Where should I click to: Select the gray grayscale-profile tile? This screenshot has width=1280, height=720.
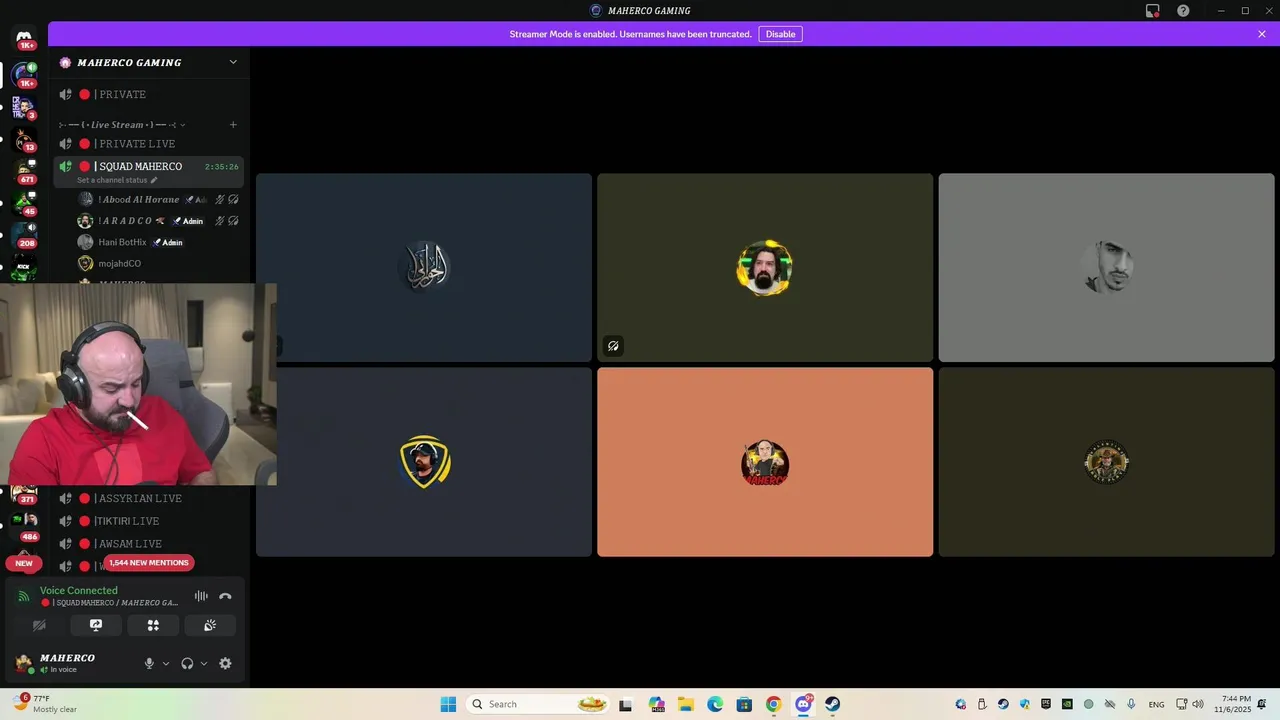coord(1106,267)
